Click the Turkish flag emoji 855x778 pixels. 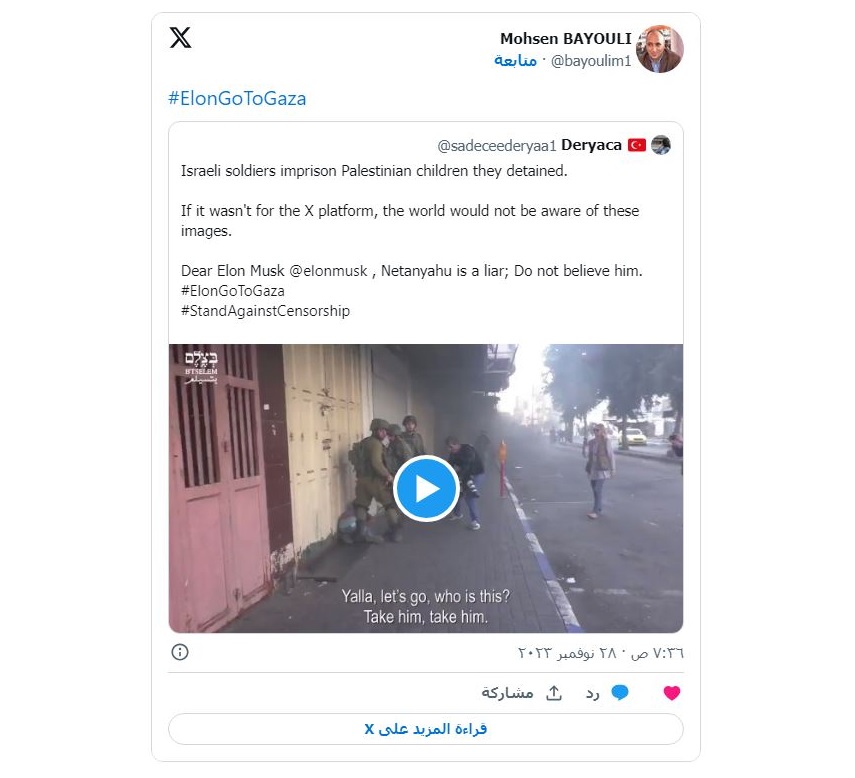pyautogui.click(x=637, y=145)
